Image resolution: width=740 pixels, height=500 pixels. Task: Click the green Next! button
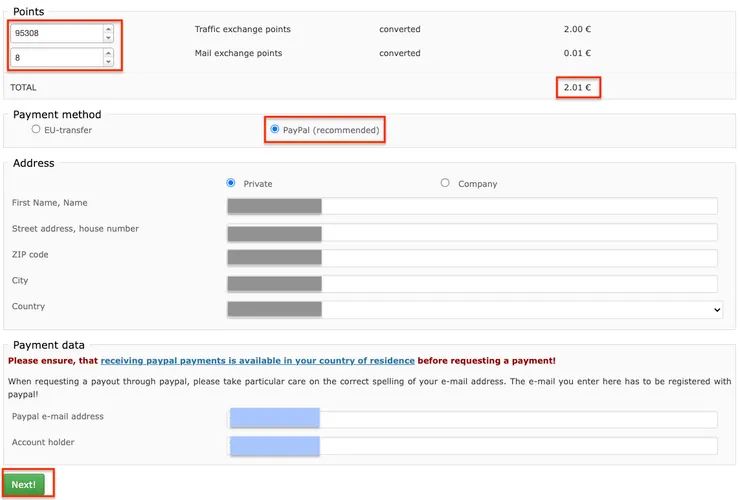click(24, 484)
